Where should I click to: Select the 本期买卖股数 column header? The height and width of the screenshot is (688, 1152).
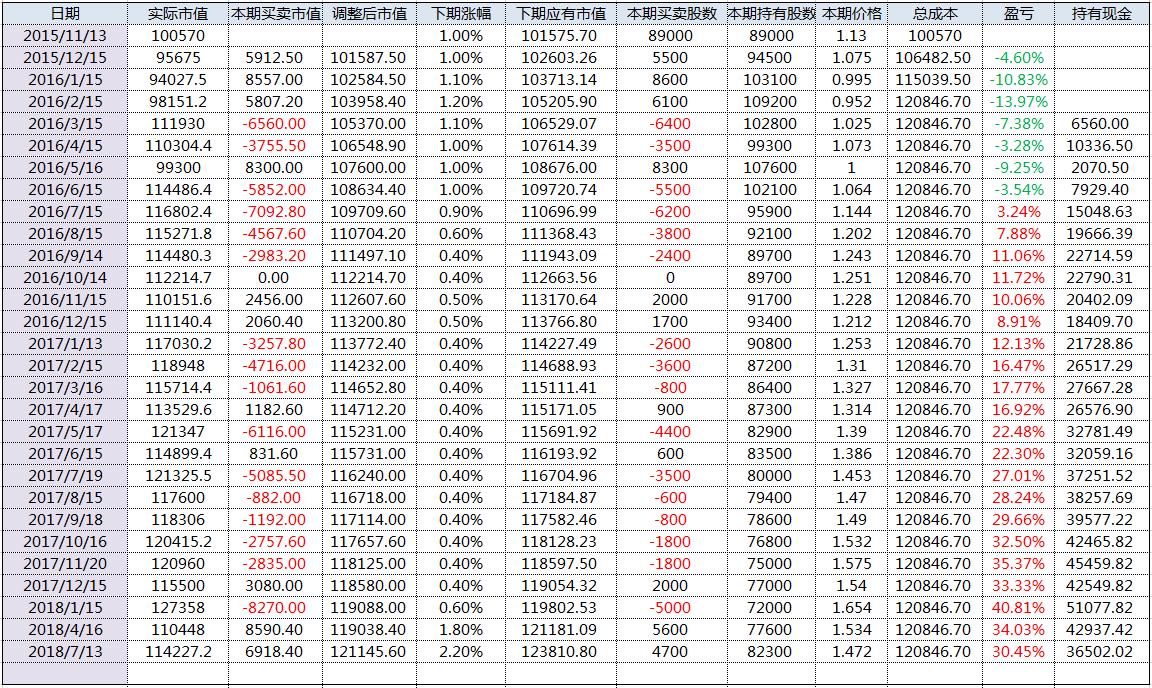(672, 14)
